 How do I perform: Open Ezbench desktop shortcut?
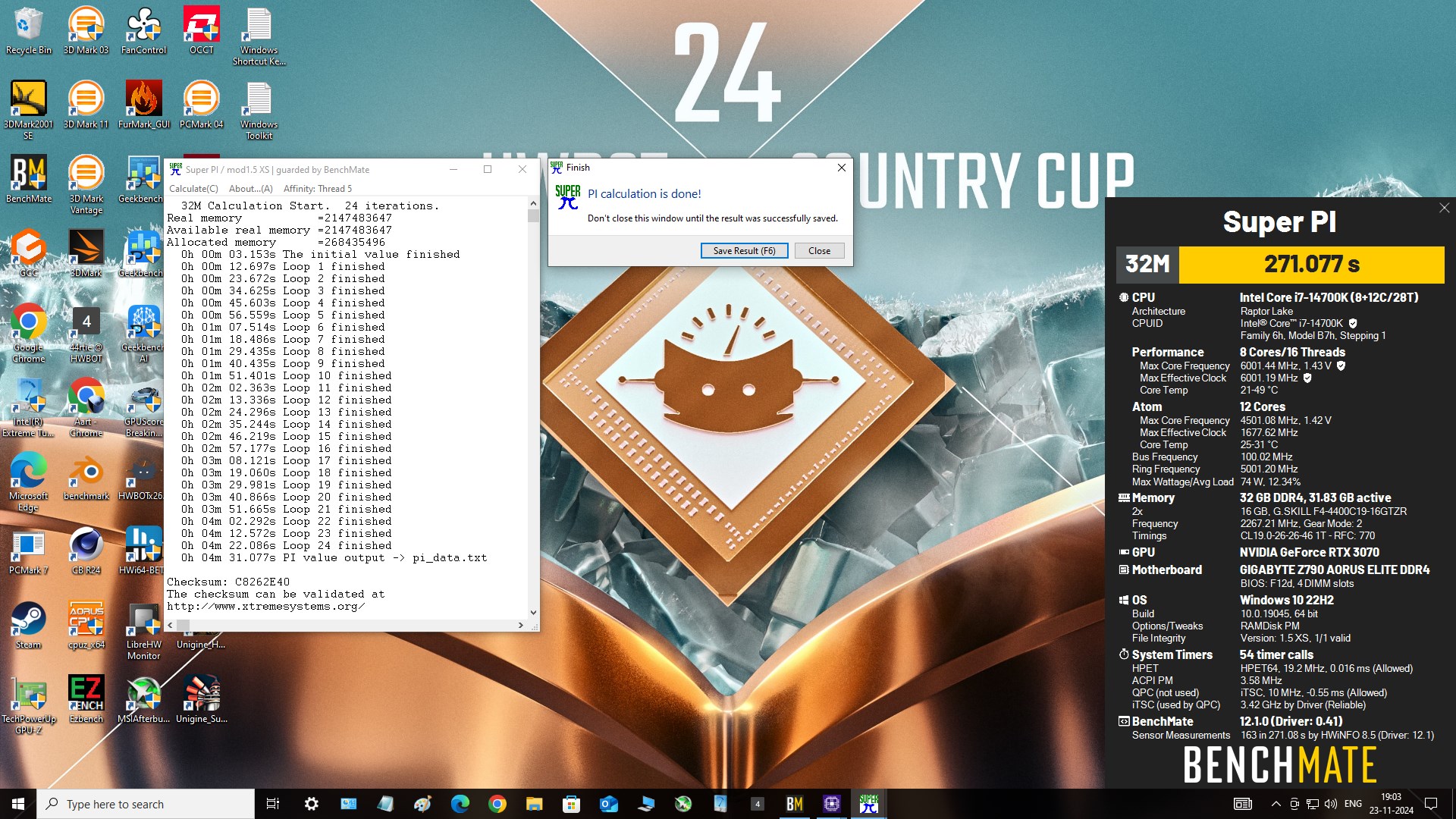[86, 700]
